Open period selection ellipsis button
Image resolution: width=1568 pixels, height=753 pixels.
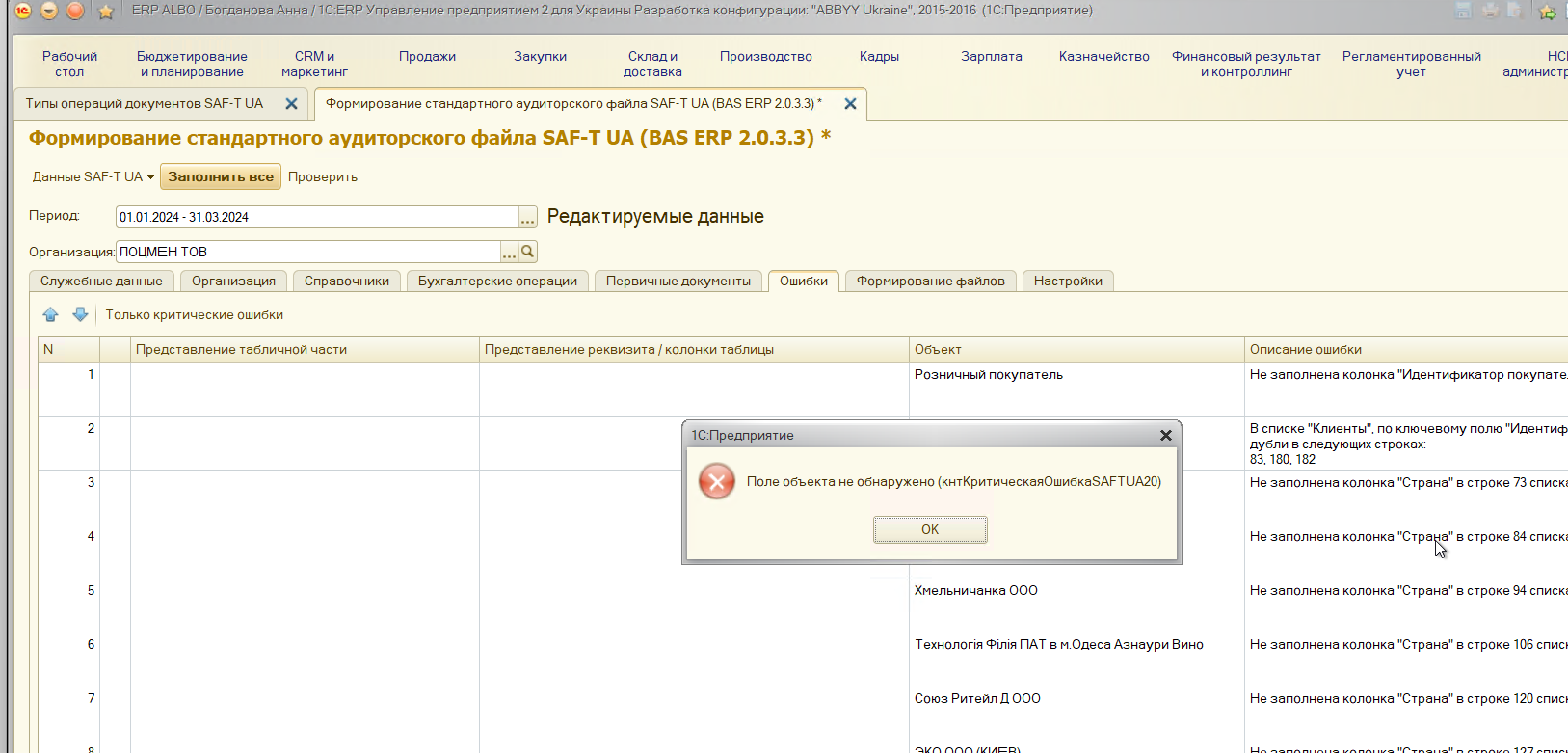pyautogui.click(x=528, y=217)
